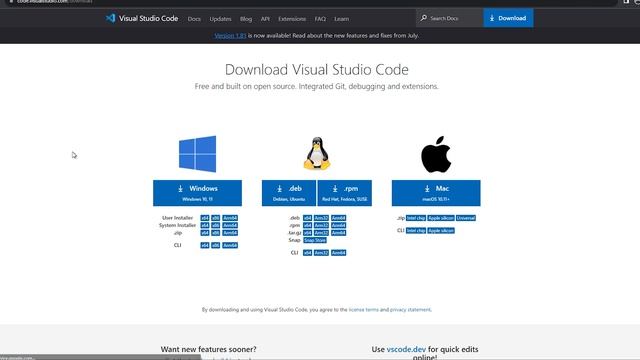640x360 pixels.
Task: Open the Snap Store link
Action: (x=315, y=240)
